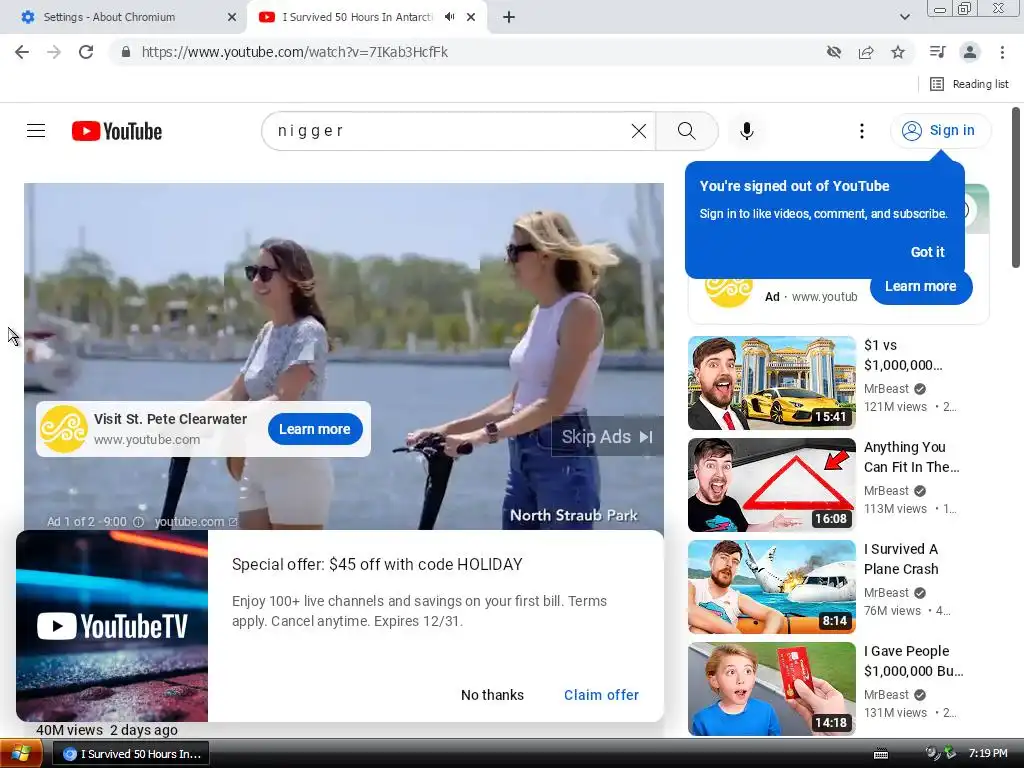Clear the search box with X icon
Image resolution: width=1024 pixels, height=768 pixels.
639,131
